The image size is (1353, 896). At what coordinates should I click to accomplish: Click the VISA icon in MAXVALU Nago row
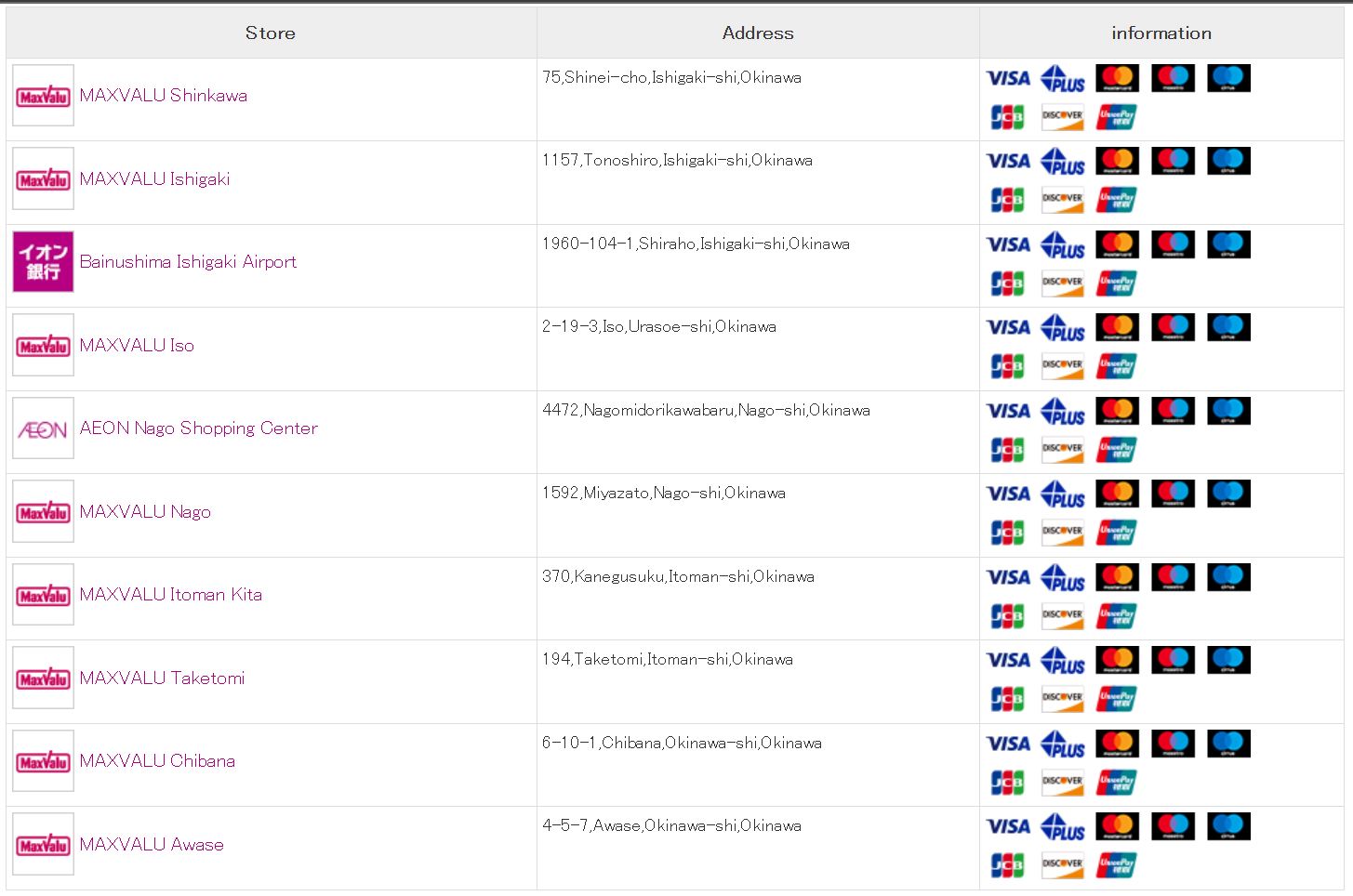point(1008,494)
